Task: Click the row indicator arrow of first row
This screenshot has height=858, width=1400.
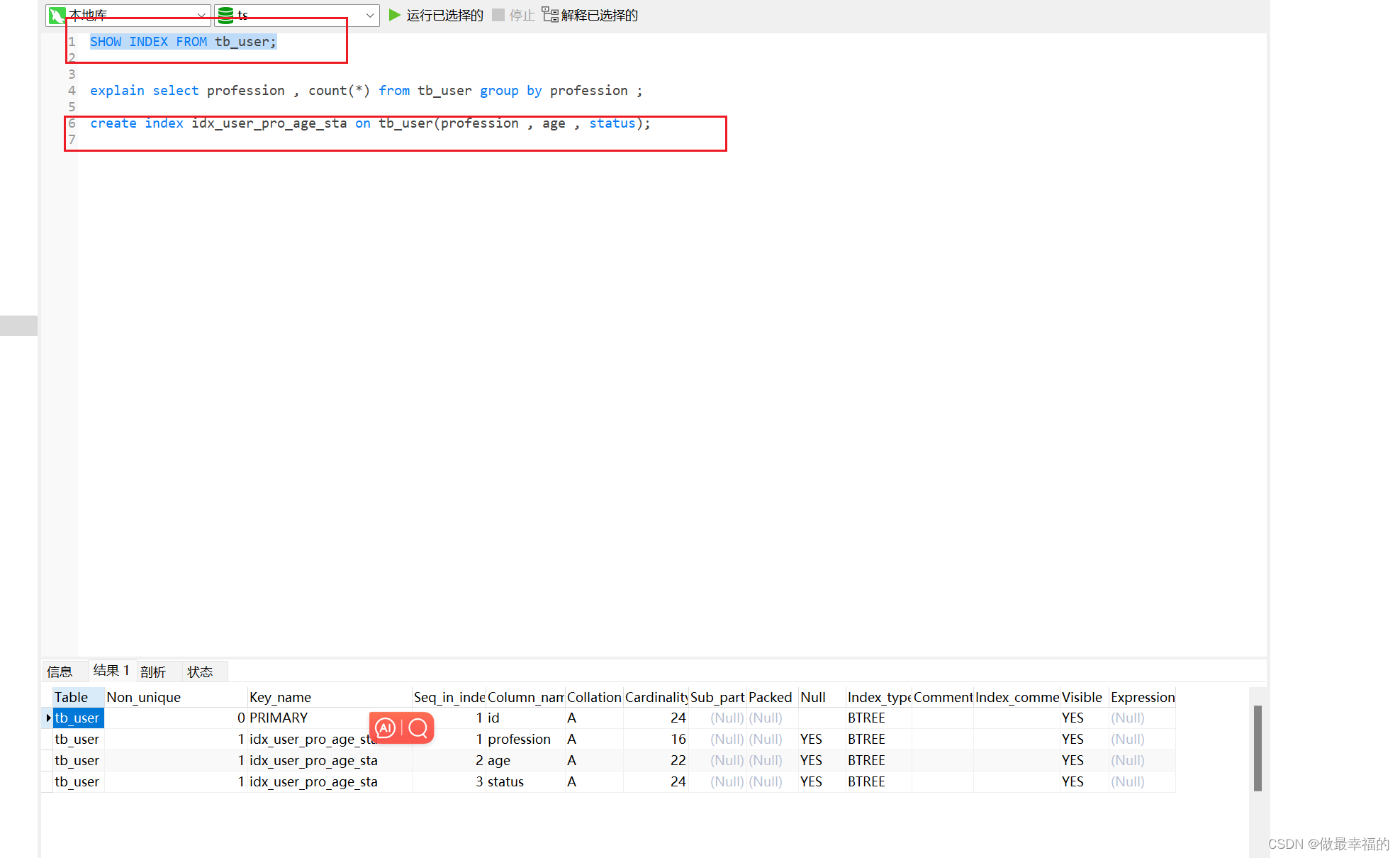Action: pyautogui.click(x=48, y=718)
